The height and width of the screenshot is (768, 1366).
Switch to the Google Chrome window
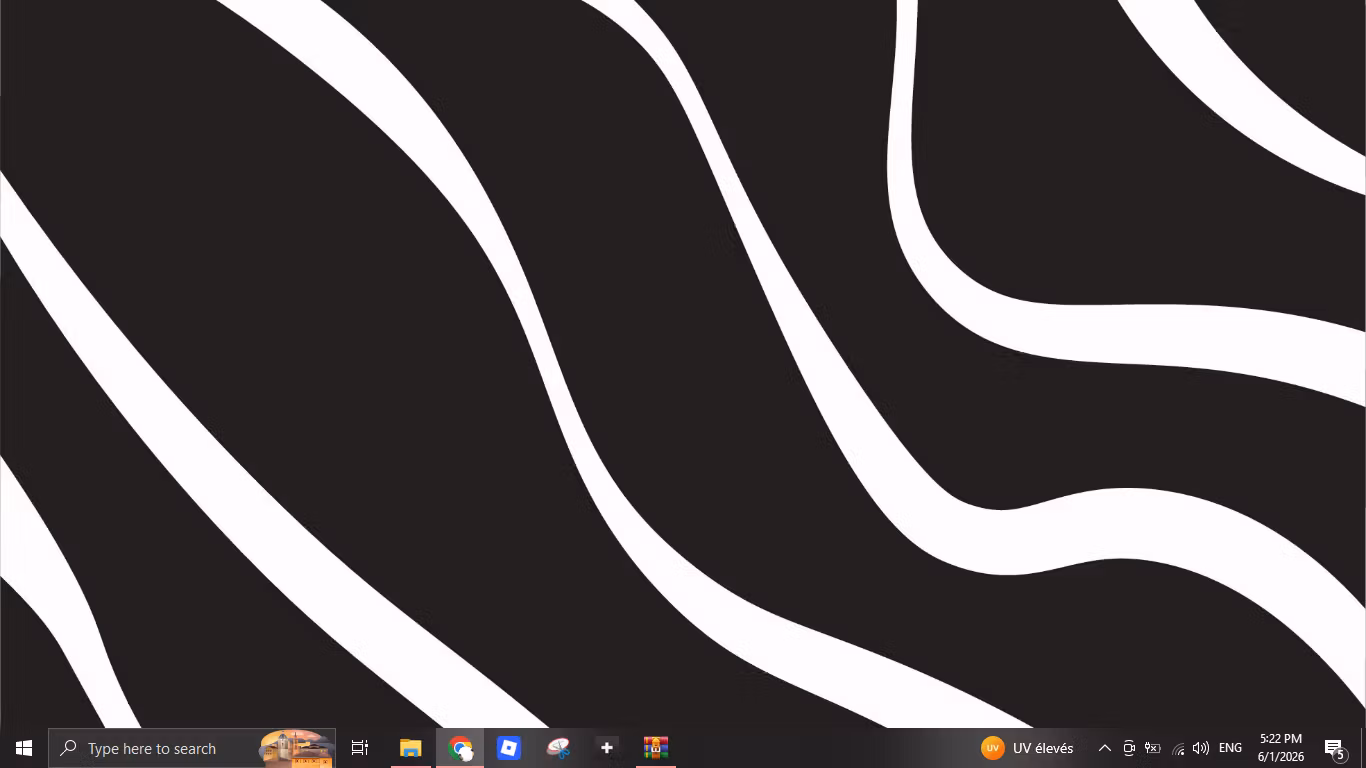(460, 748)
